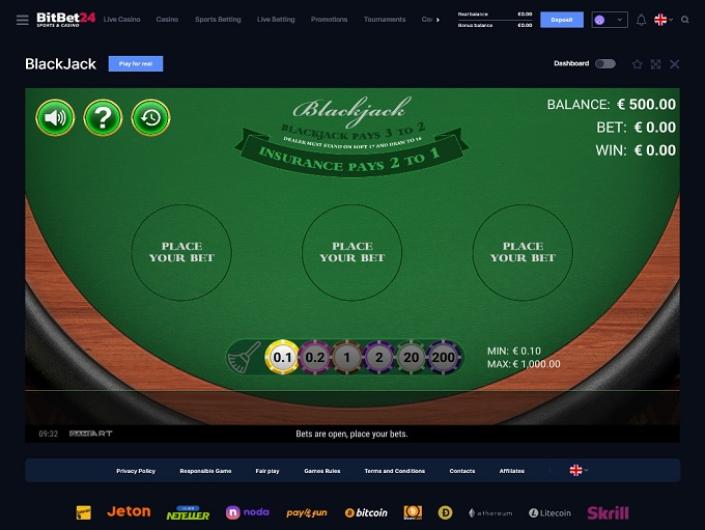Open the game history clock icon

pyautogui.click(x=151, y=118)
